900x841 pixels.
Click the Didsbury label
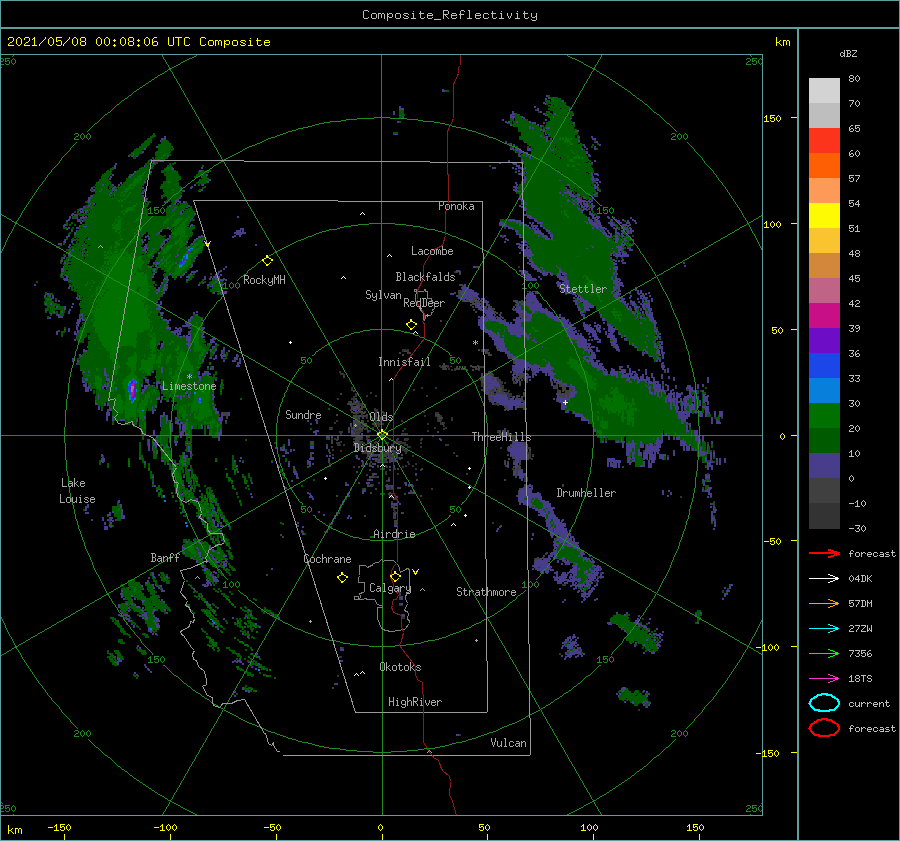click(x=378, y=448)
